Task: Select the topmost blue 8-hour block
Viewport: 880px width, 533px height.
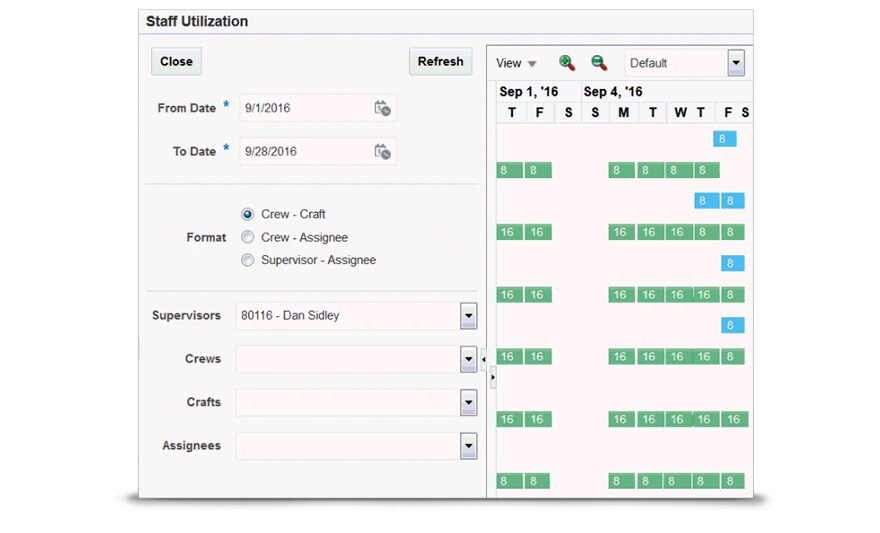Action: (725, 139)
